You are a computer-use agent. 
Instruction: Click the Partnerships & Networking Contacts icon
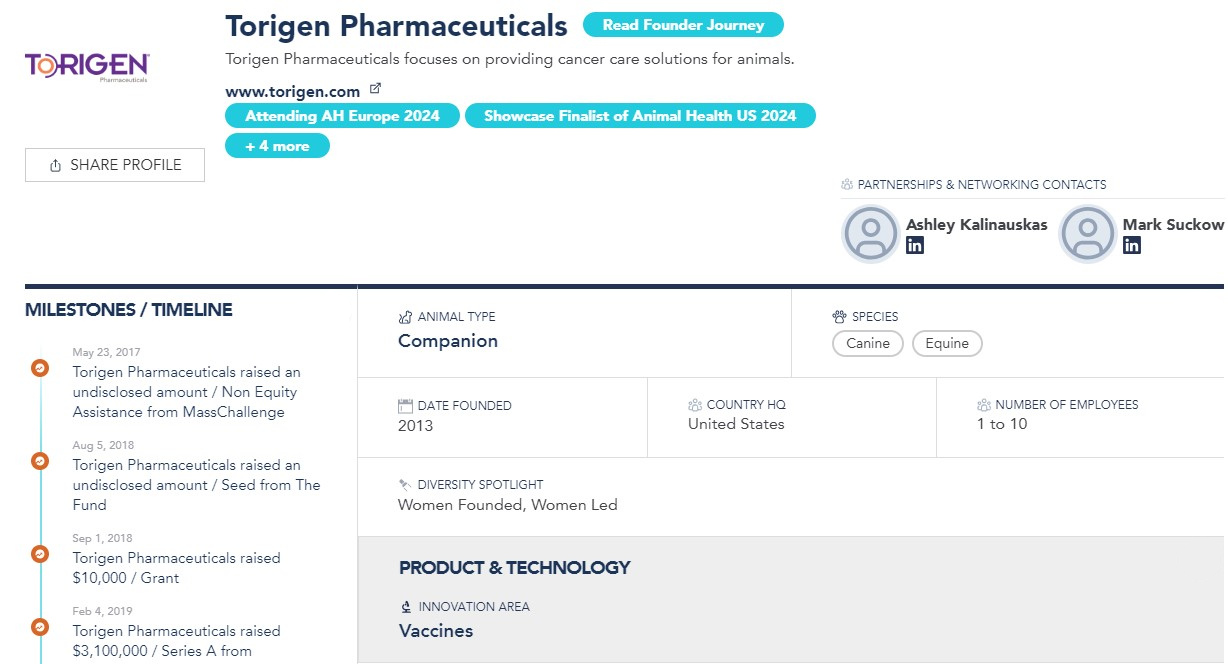pyautogui.click(x=847, y=185)
